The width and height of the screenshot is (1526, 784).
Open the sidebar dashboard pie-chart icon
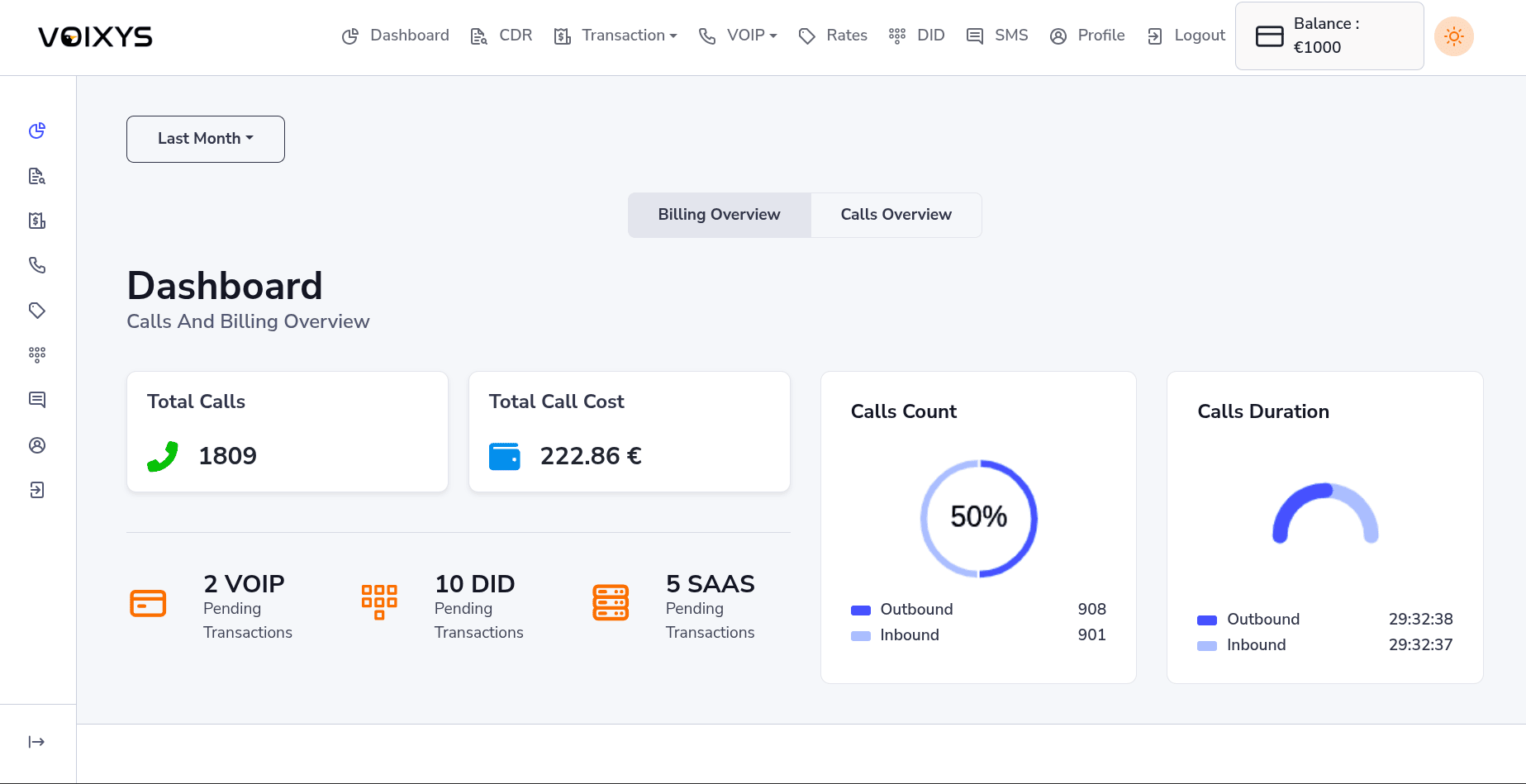coord(37,131)
